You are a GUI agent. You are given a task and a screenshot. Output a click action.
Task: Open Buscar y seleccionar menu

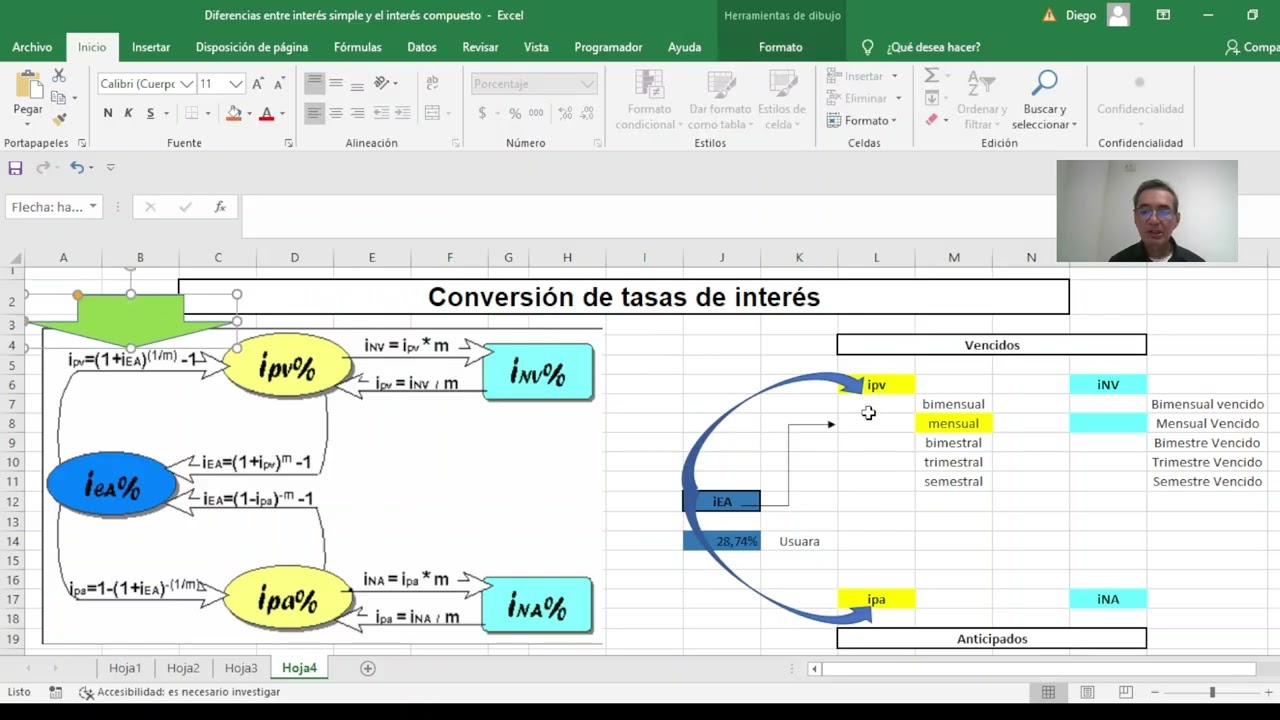[1044, 100]
